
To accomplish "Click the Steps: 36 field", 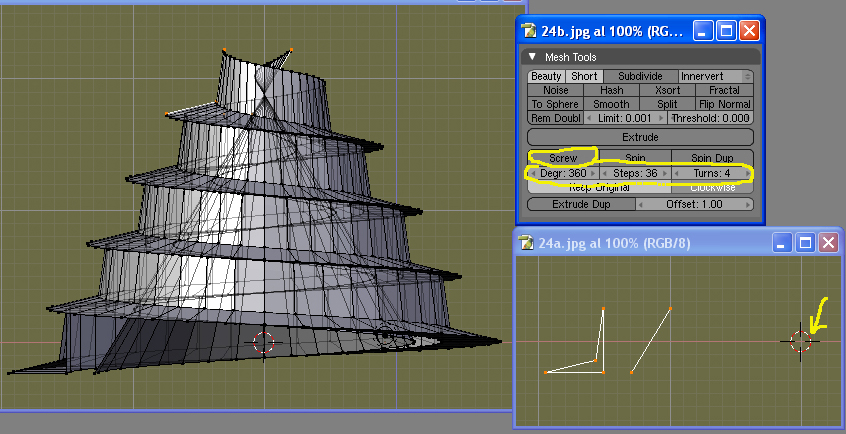I will pos(635,173).
